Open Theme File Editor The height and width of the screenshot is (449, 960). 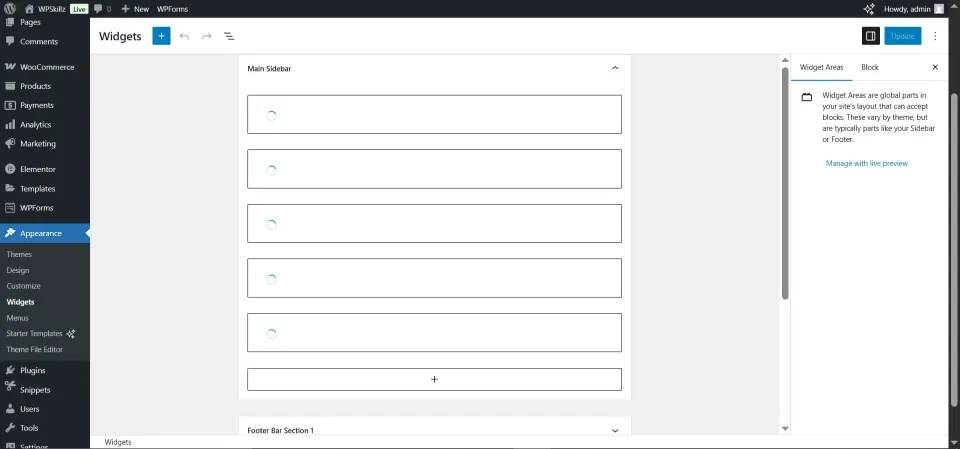34,350
